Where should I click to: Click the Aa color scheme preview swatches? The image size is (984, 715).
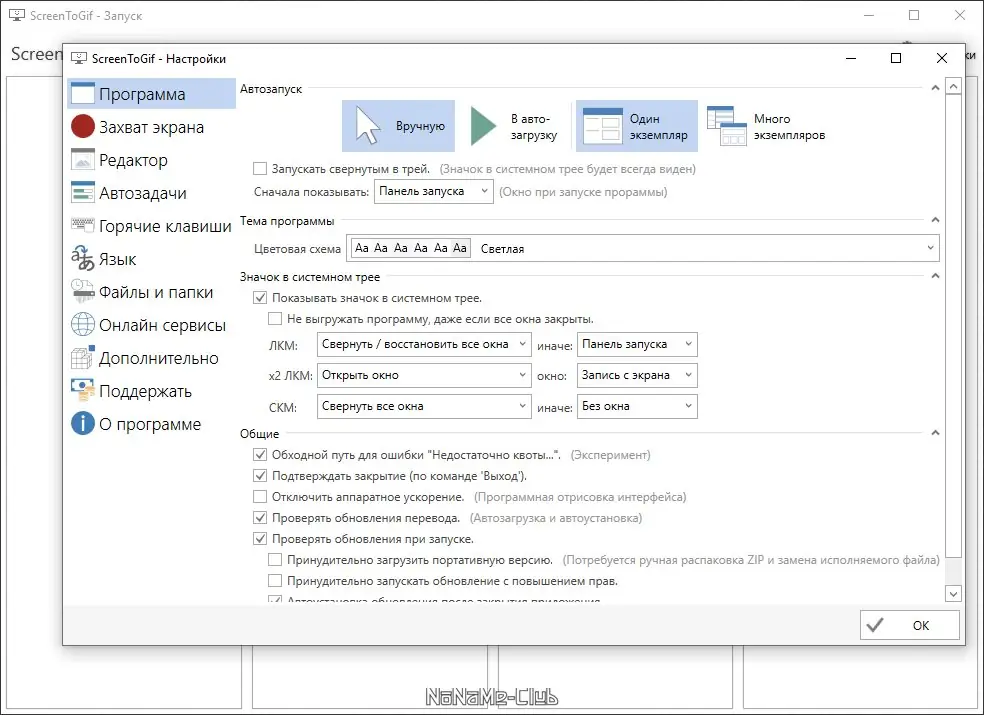click(x=410, y=248)
